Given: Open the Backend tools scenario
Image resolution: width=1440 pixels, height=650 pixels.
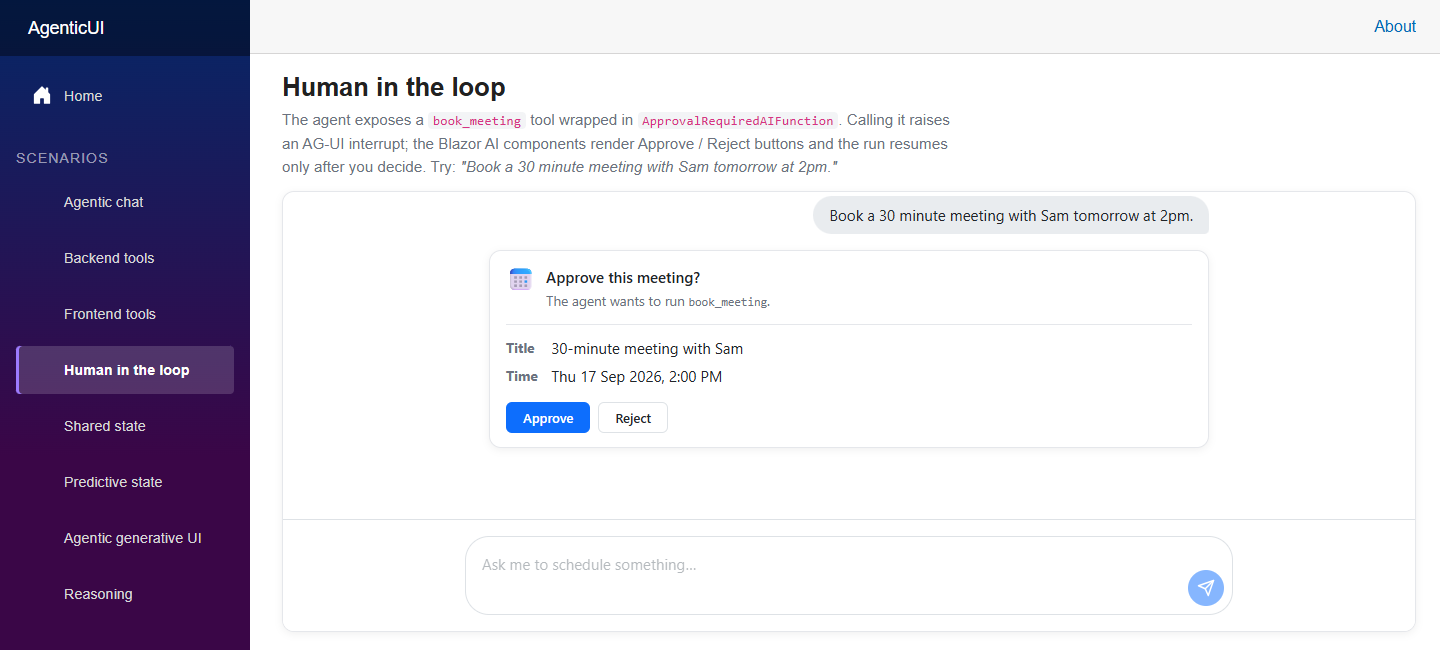Looking at the screenshot, I should (x=125, y=258).
